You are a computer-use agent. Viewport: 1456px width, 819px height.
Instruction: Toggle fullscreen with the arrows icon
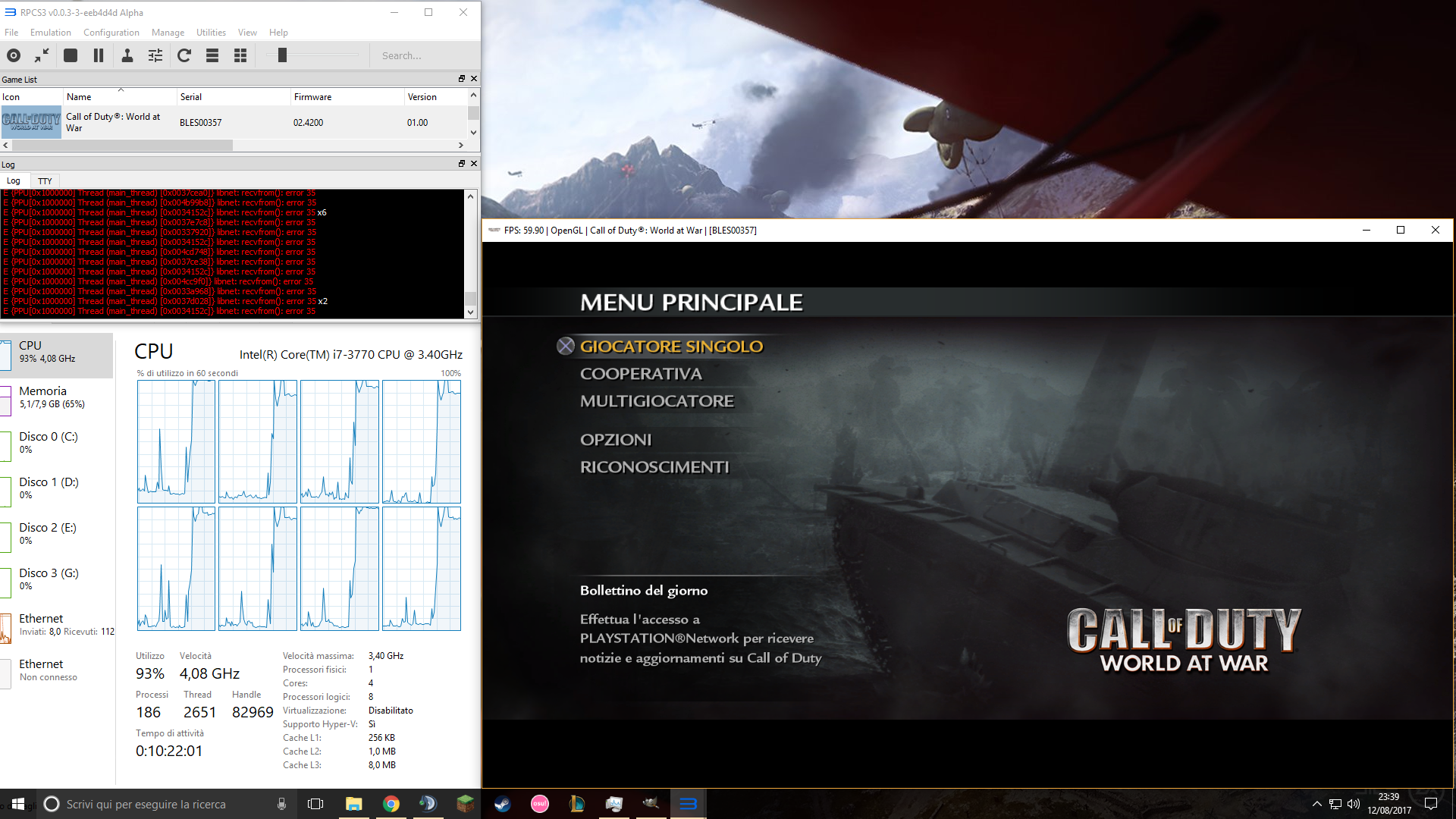[42, 55]
